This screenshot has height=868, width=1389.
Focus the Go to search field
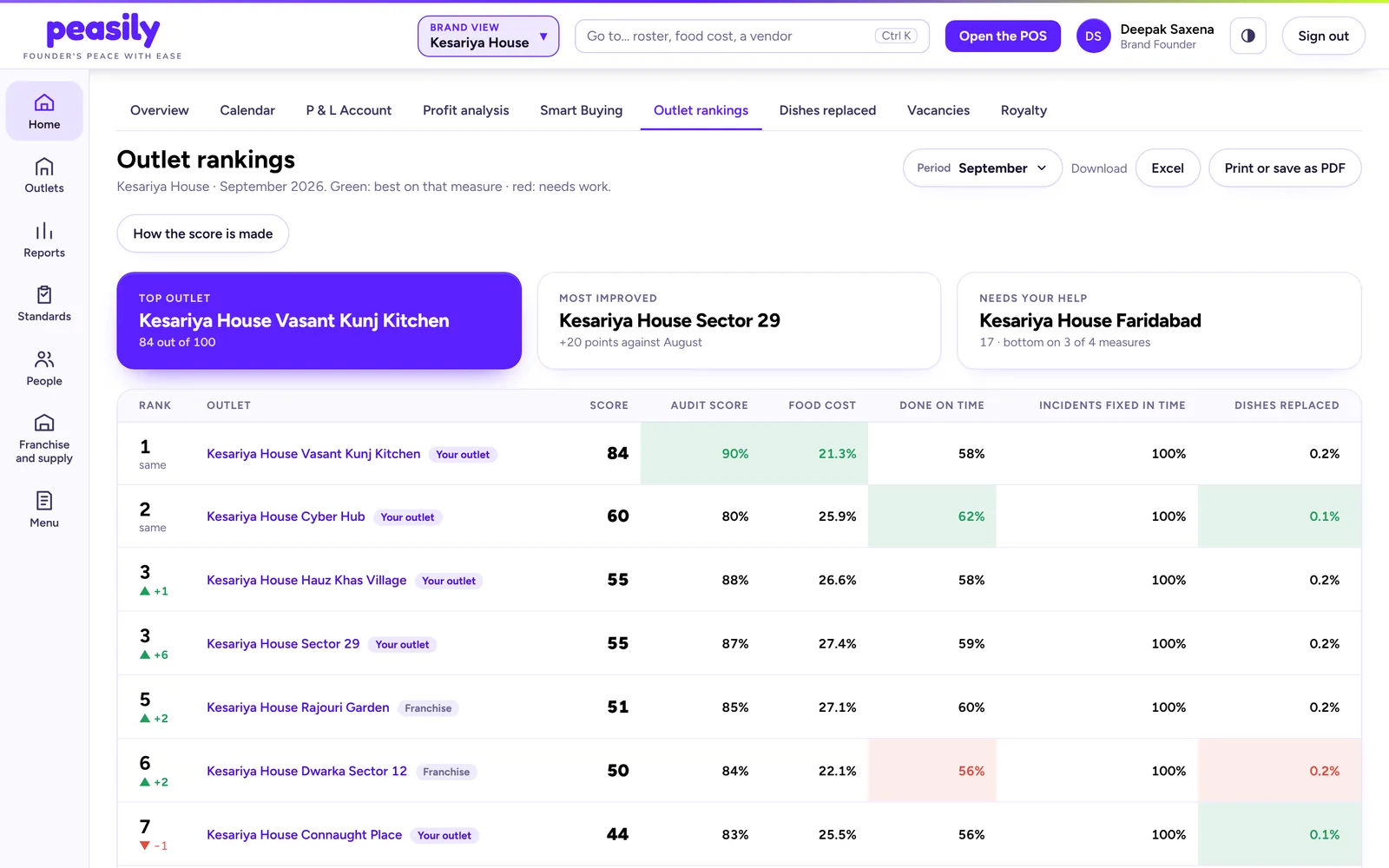(x=752, y=36)
